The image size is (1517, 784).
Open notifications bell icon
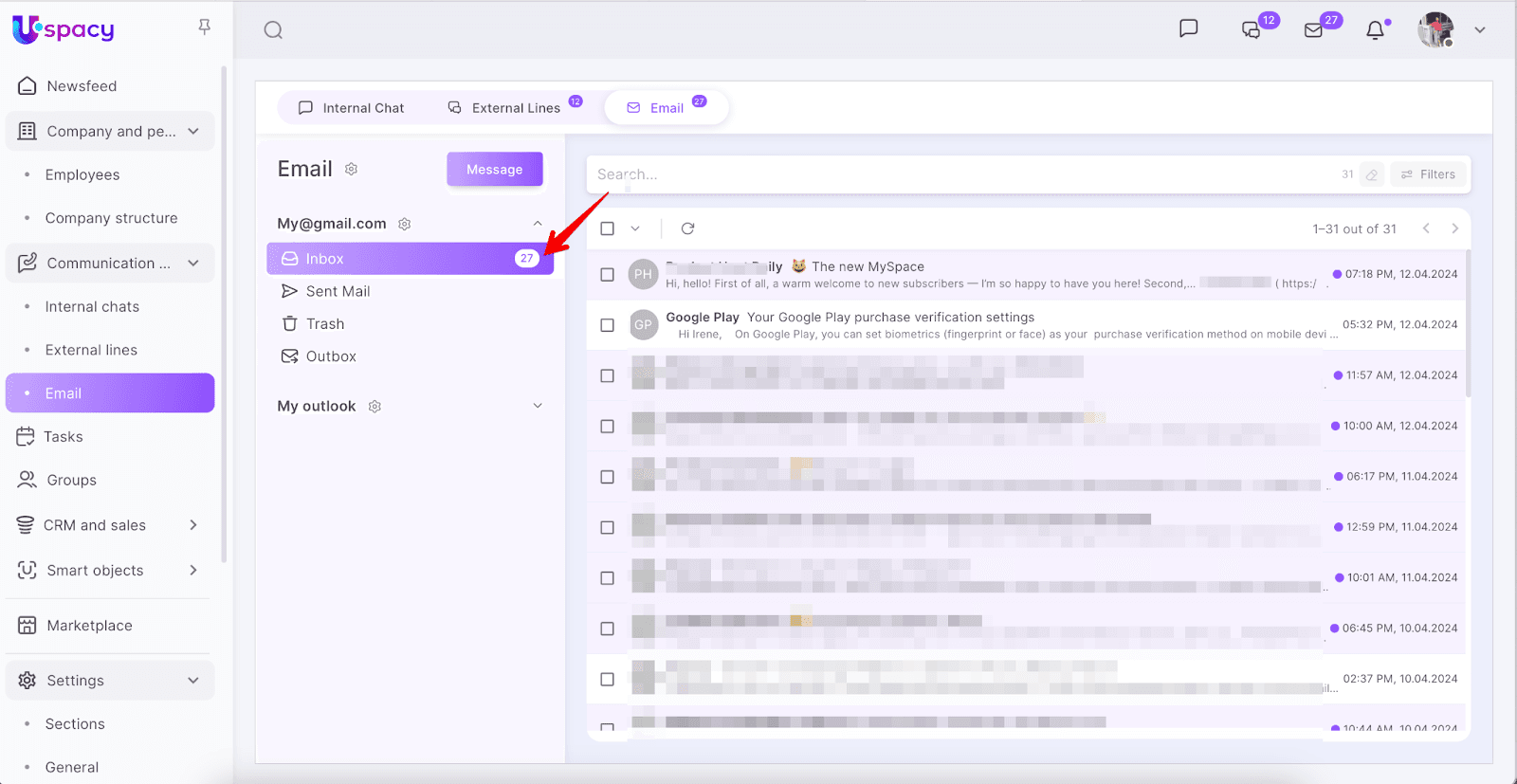pyautogui.click(x=1375, y=30)
